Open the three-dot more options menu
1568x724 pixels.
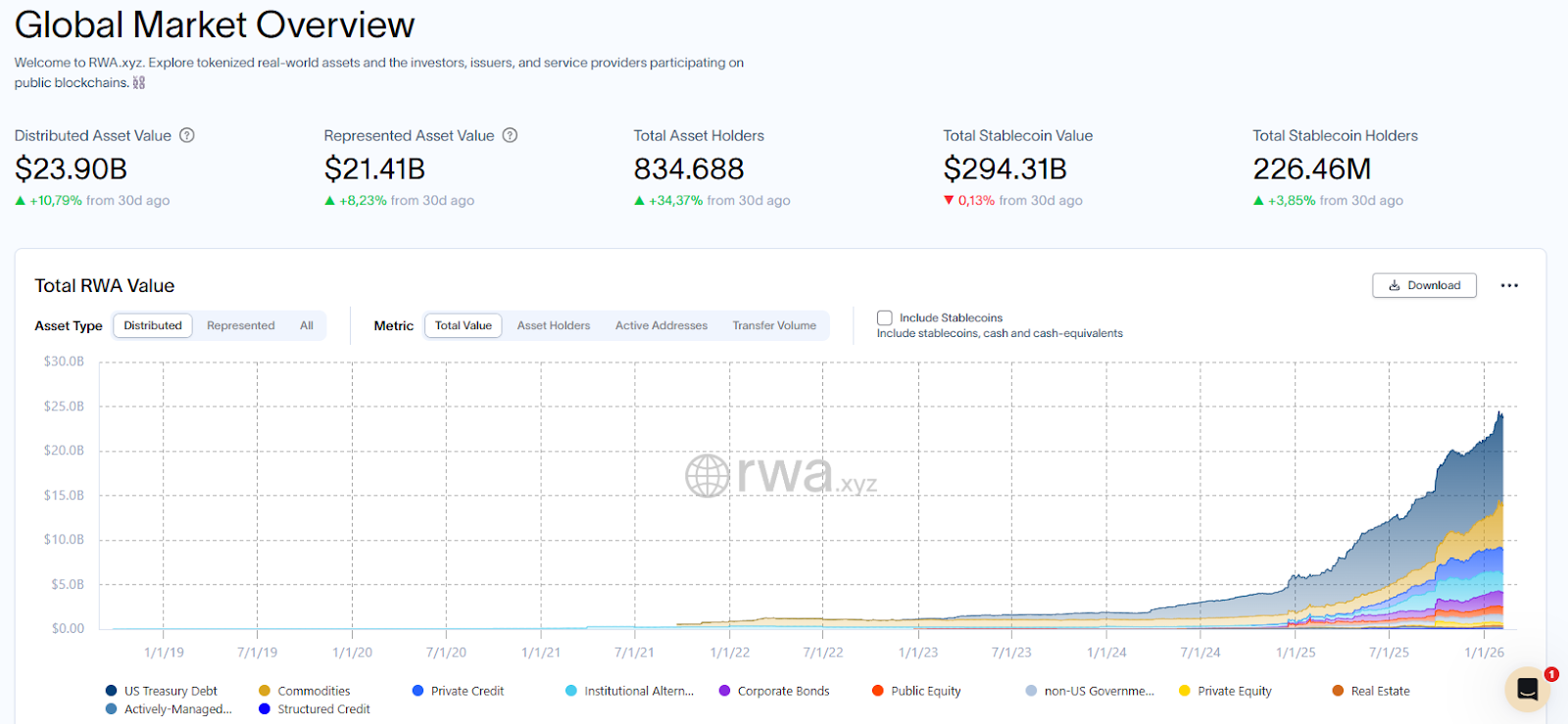click(1509, 286)
